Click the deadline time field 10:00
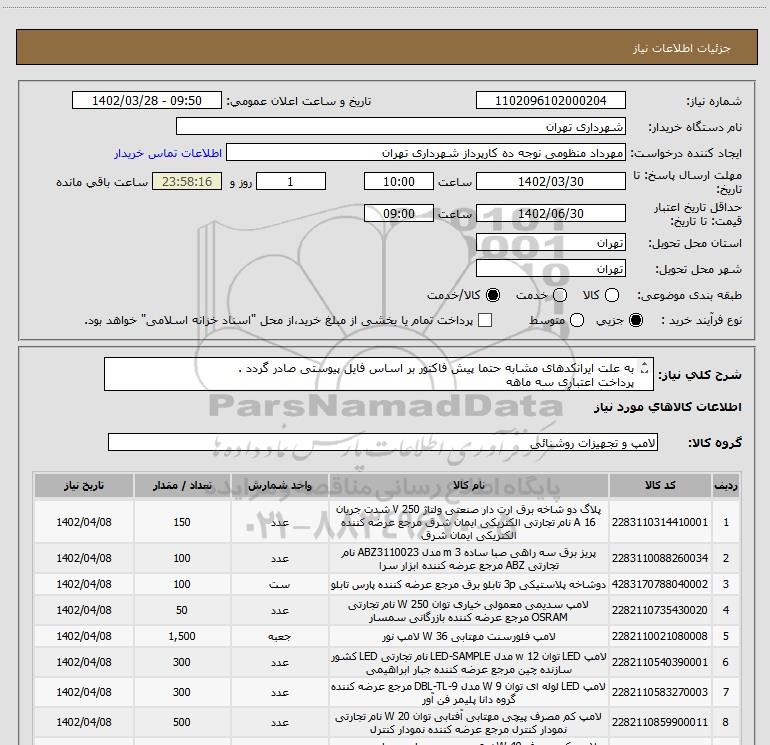 pyautogui.click(x=399, y=181)
